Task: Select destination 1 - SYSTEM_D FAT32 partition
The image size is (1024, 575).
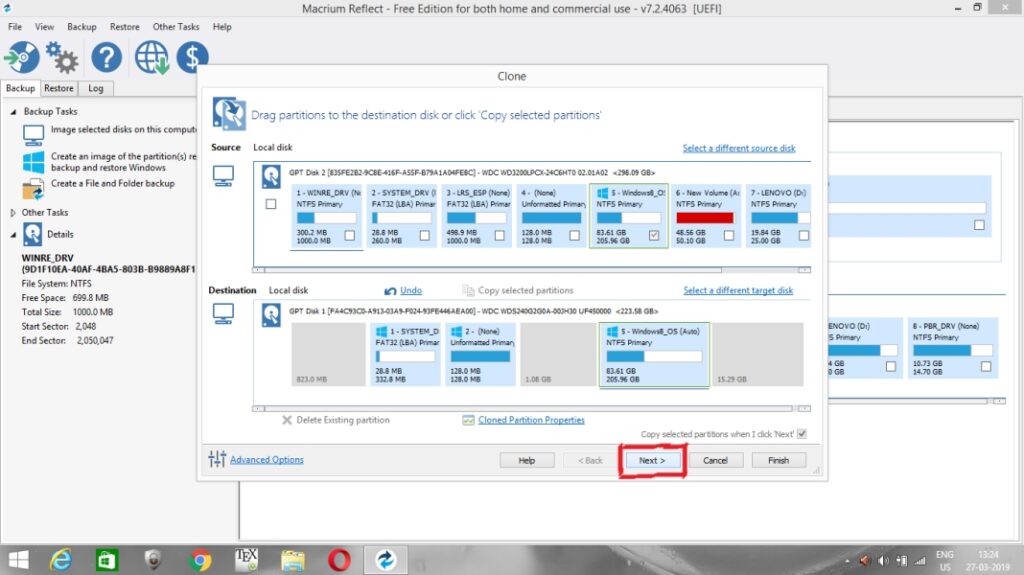Action: [x=405, y=355]
